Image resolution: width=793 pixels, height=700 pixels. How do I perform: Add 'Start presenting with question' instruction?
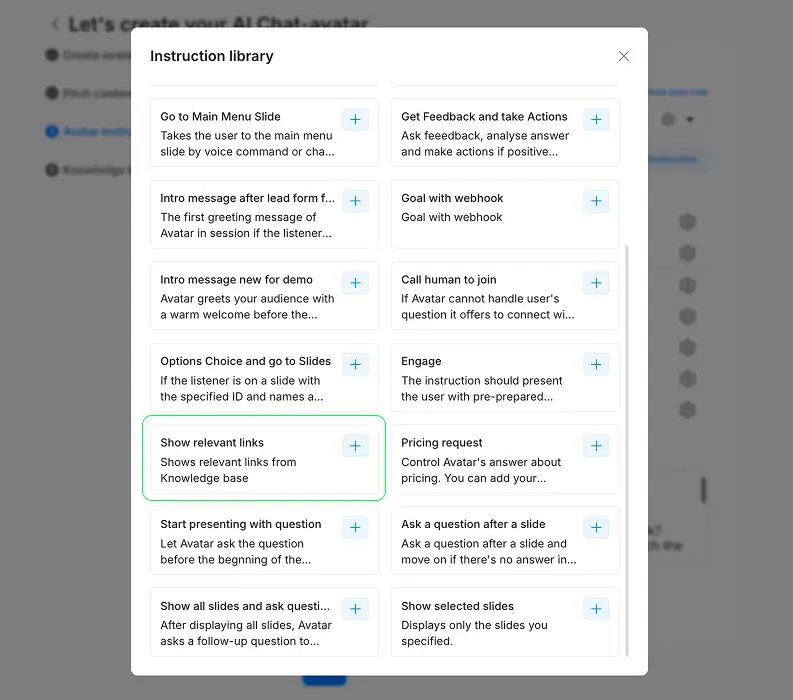(355, 528)
